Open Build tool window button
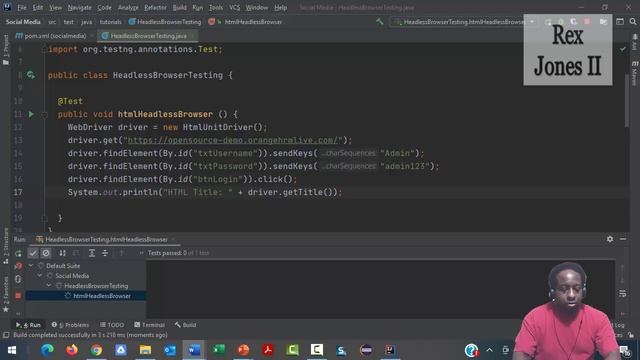The height and width of the screenshot is (360, 640). [186, 325]
